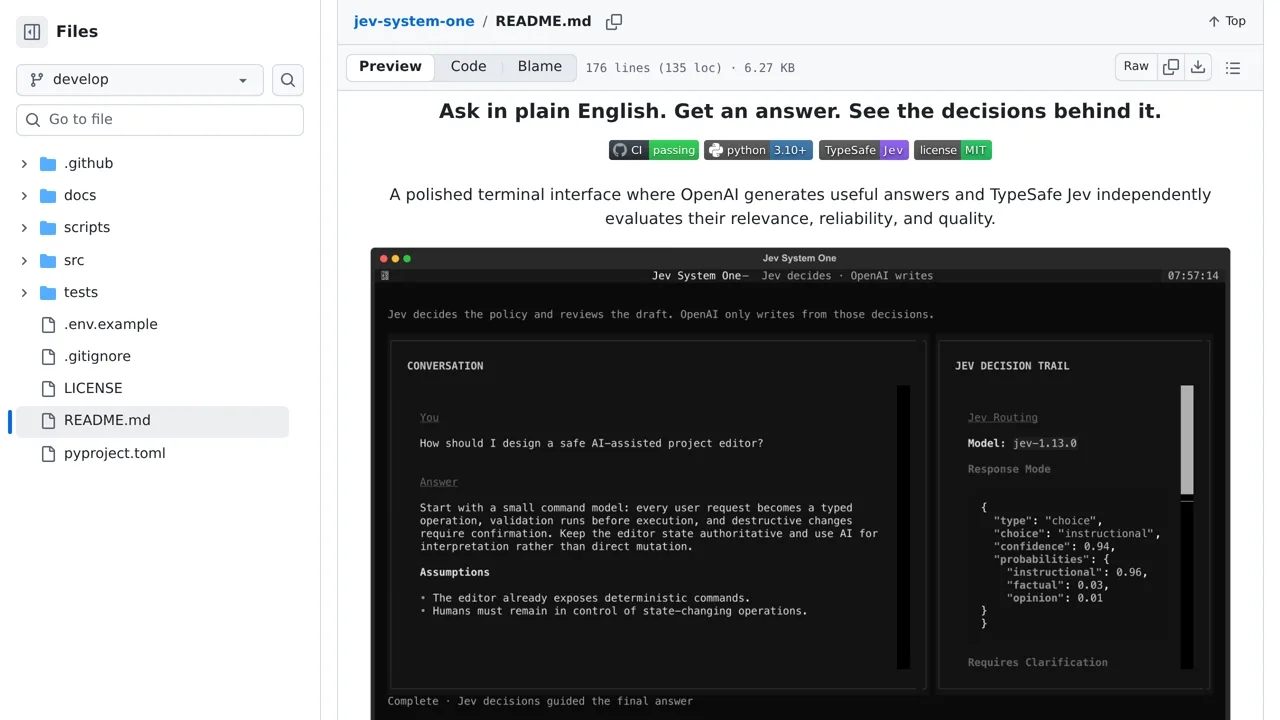Viewport: 1280px width, 720px height.
Task: Expand the docs folder chevron
Action: point(24,195)
